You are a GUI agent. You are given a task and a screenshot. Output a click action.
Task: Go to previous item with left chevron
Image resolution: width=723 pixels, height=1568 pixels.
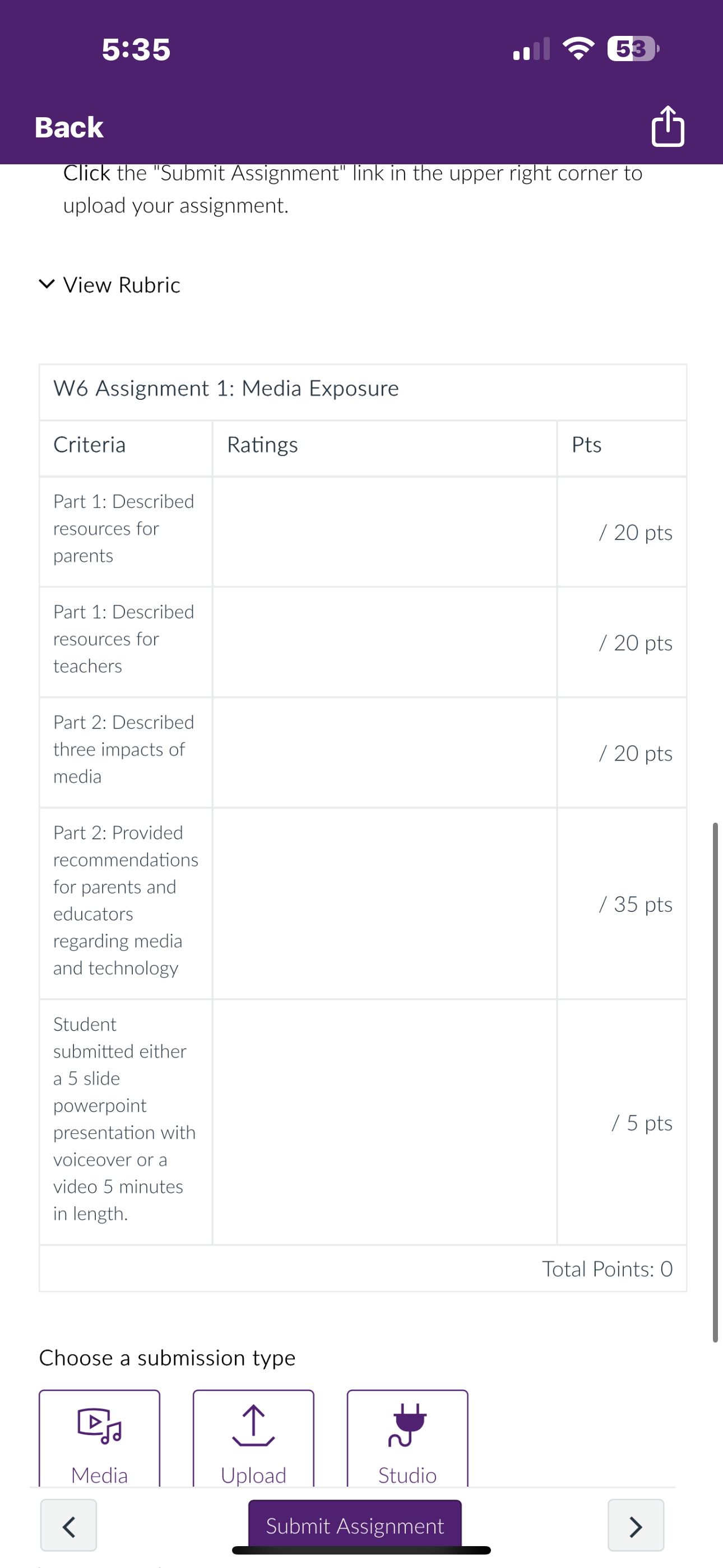coord(69,1525)
